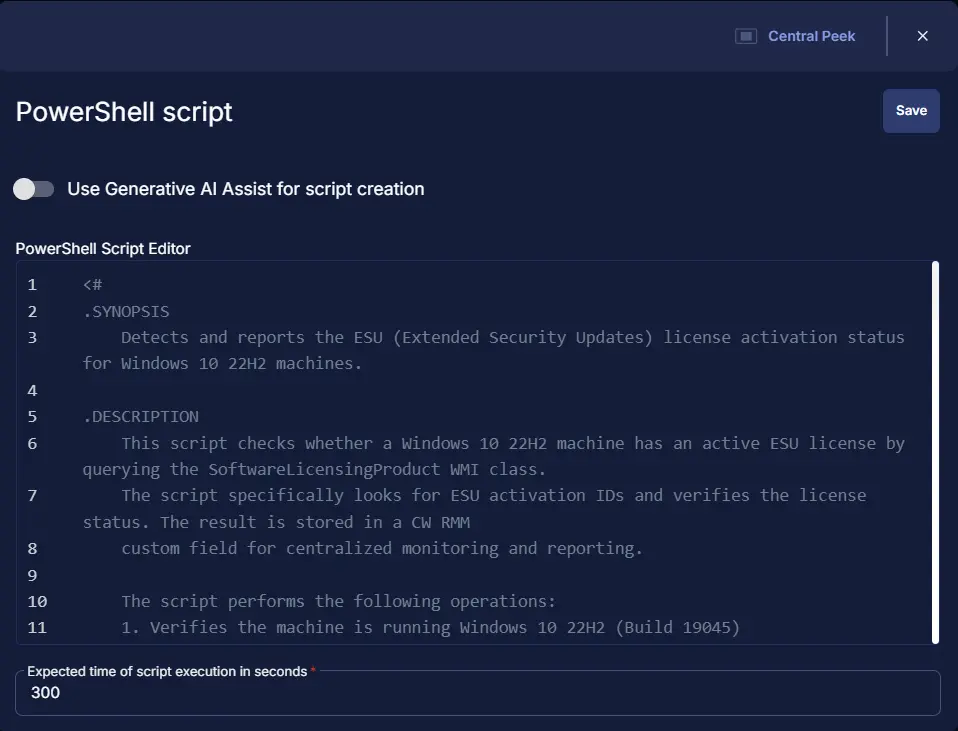Close the PowerShell script dialog

coord(922,36)
